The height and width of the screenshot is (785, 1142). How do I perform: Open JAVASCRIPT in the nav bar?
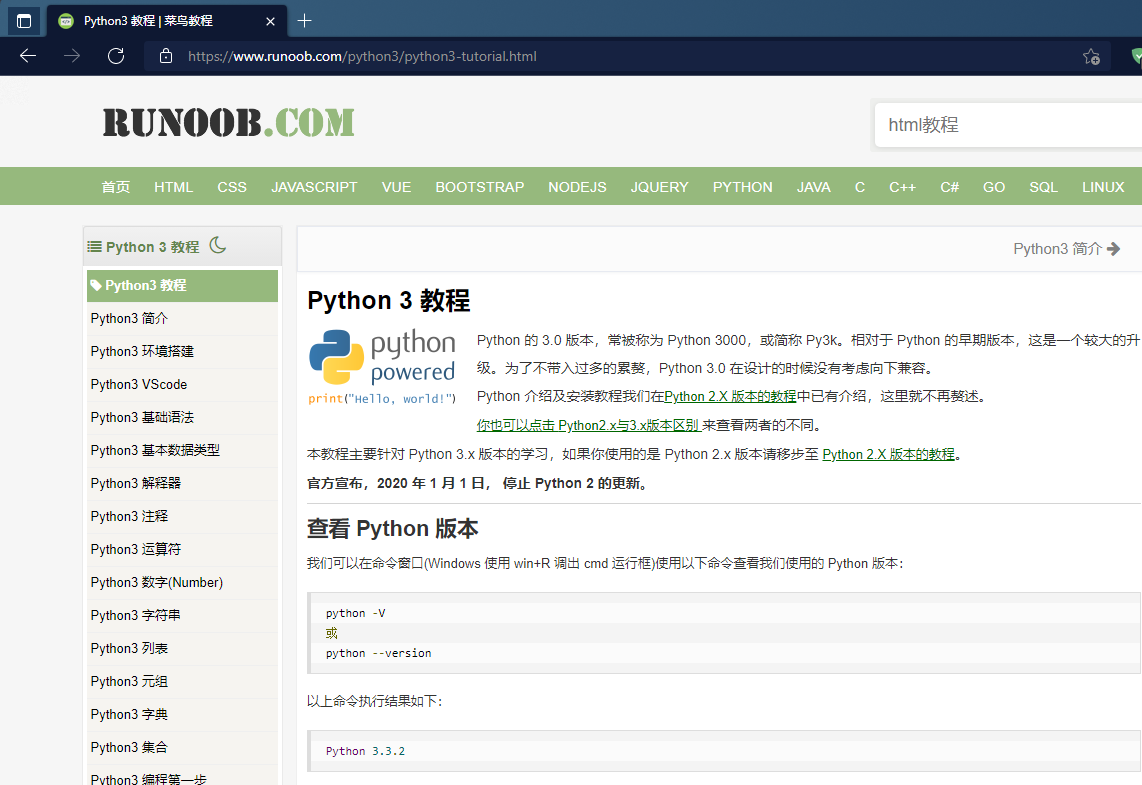pos(314,187)
